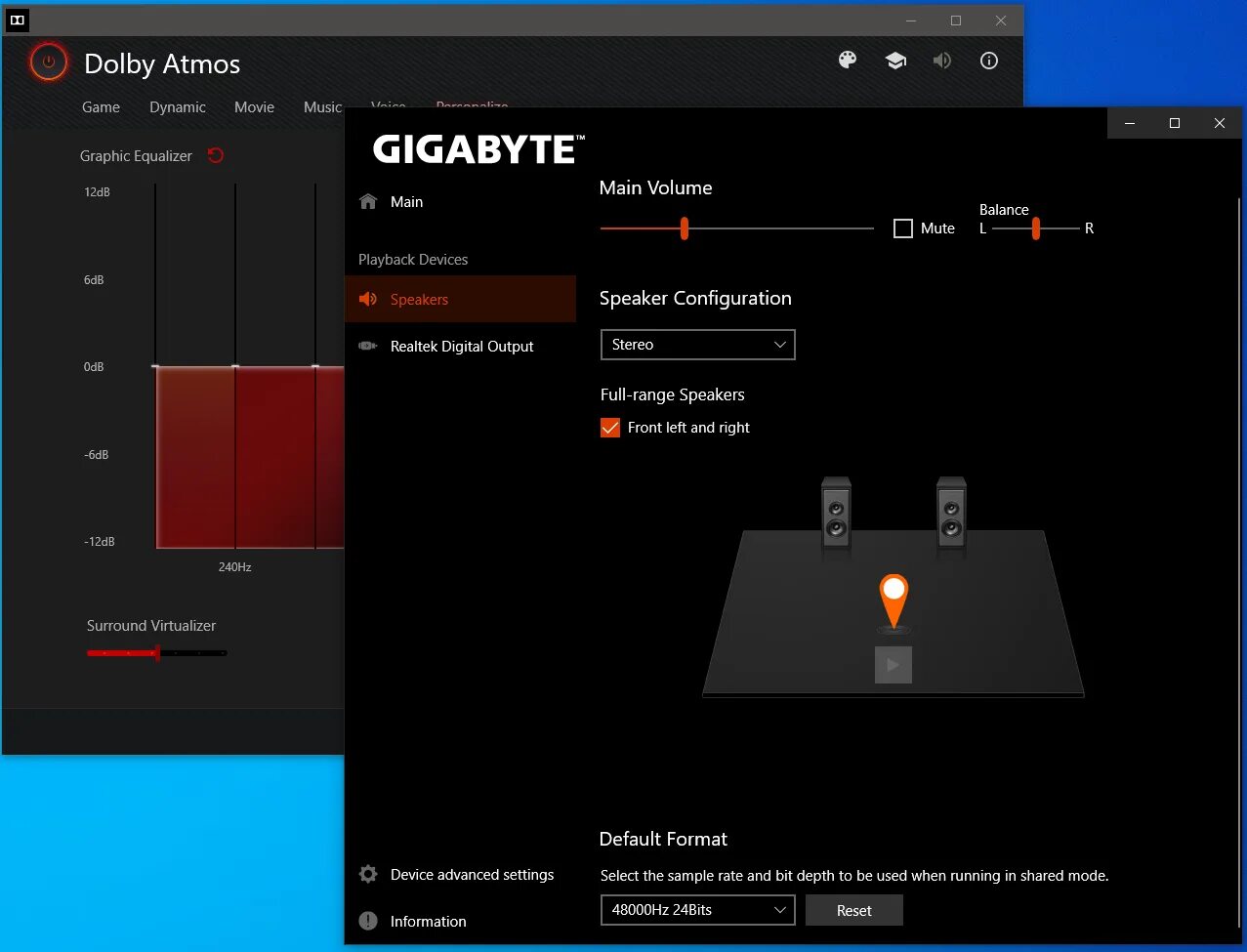Screen dimensions: 1247x952
Task: Play the speaker test sound
Action: pyautogui.click(x=894, y=665)
